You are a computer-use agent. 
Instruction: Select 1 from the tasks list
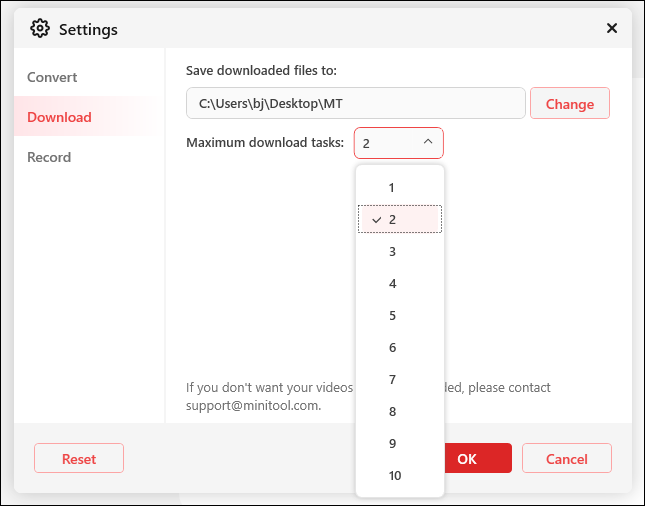point(399,187)
